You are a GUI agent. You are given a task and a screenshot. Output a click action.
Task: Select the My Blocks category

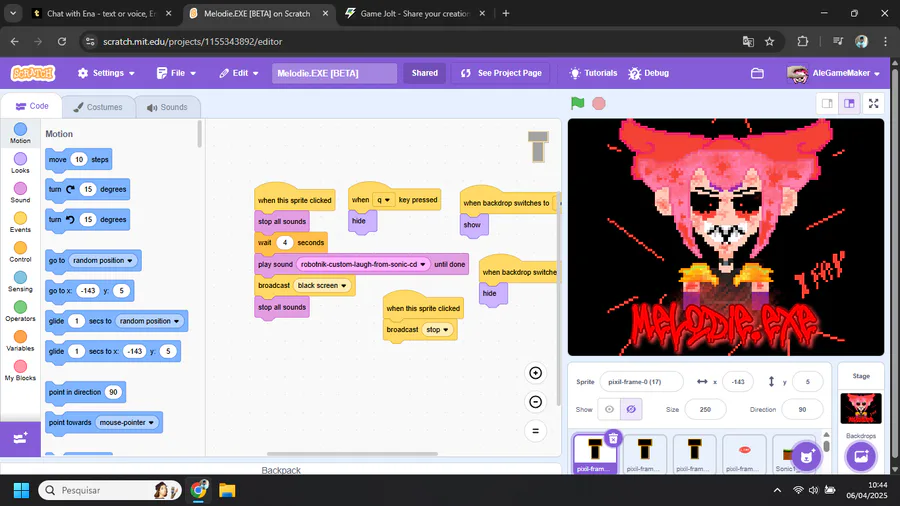pos(20,371)
